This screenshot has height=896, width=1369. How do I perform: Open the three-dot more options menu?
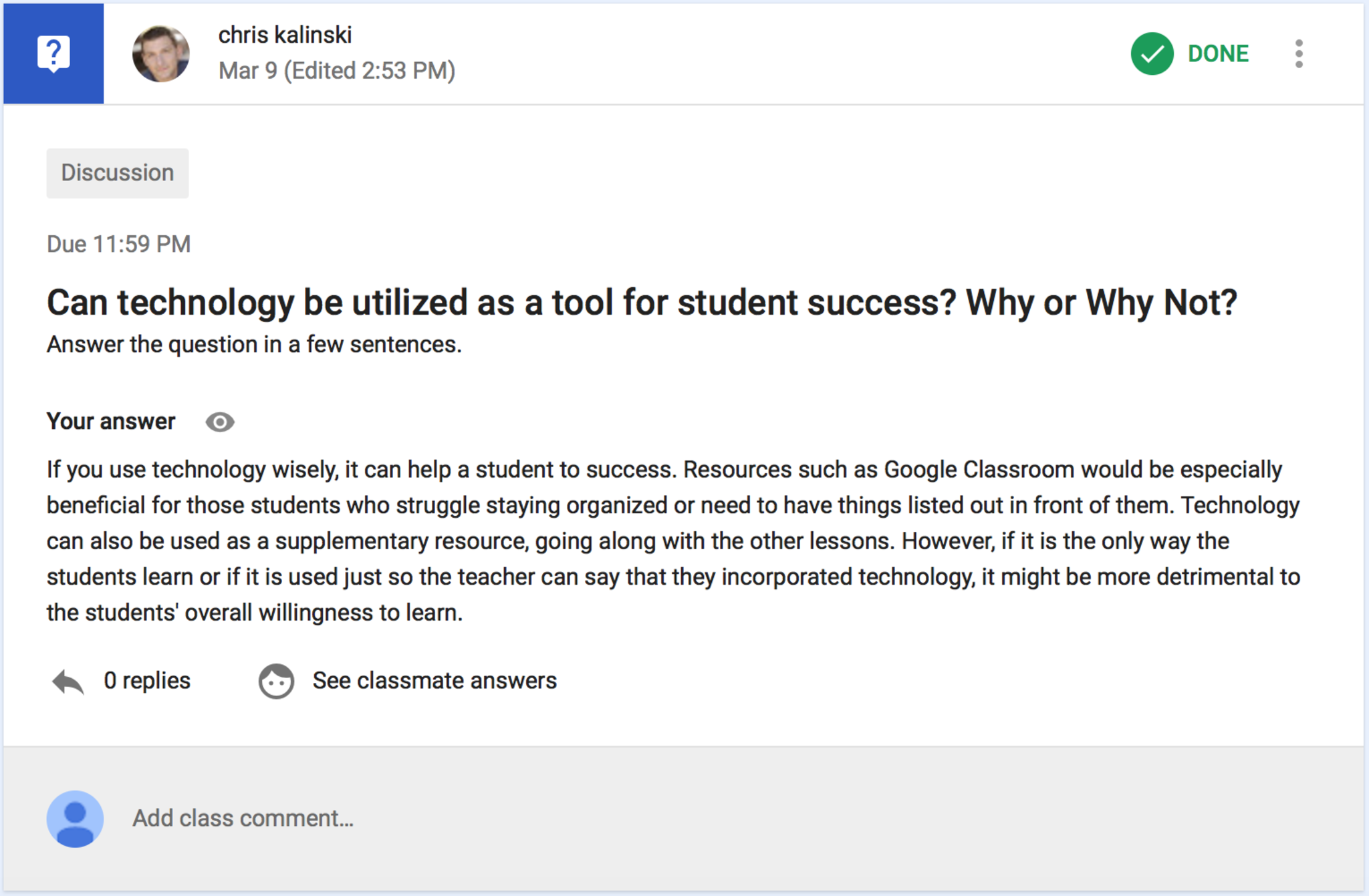(x=1298, y=53)
